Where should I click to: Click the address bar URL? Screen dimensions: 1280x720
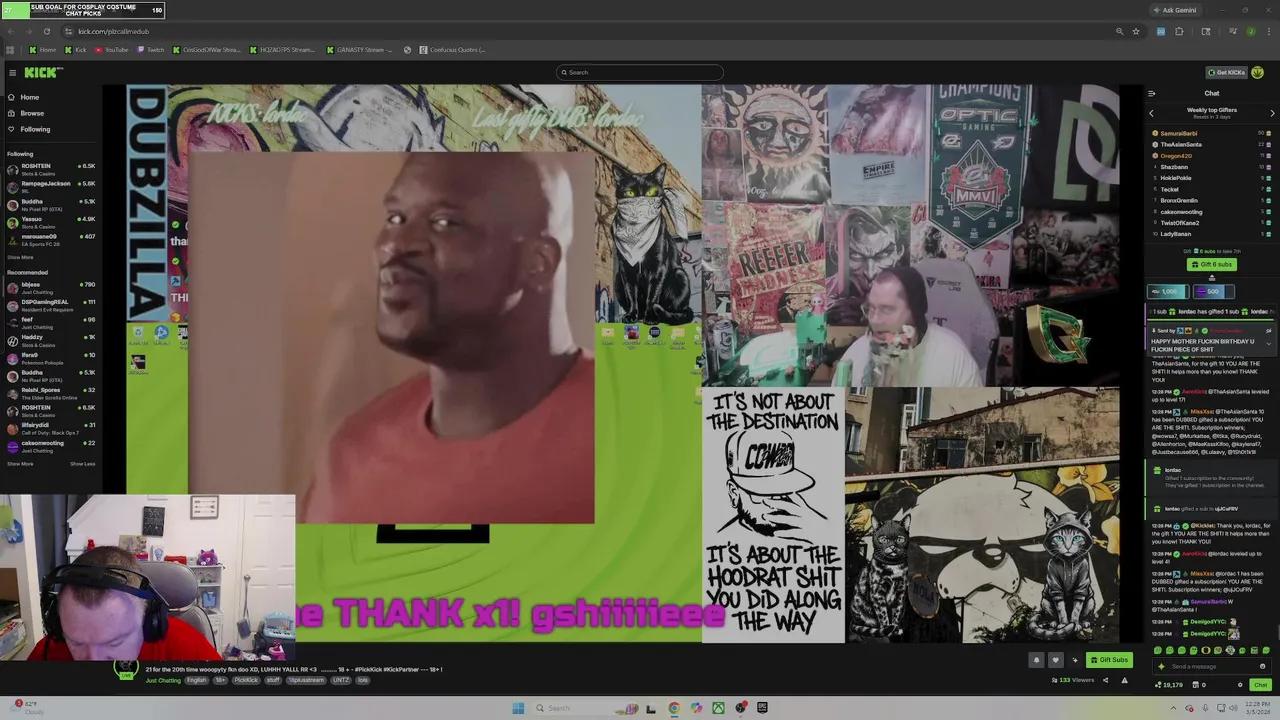click(113, 31)
